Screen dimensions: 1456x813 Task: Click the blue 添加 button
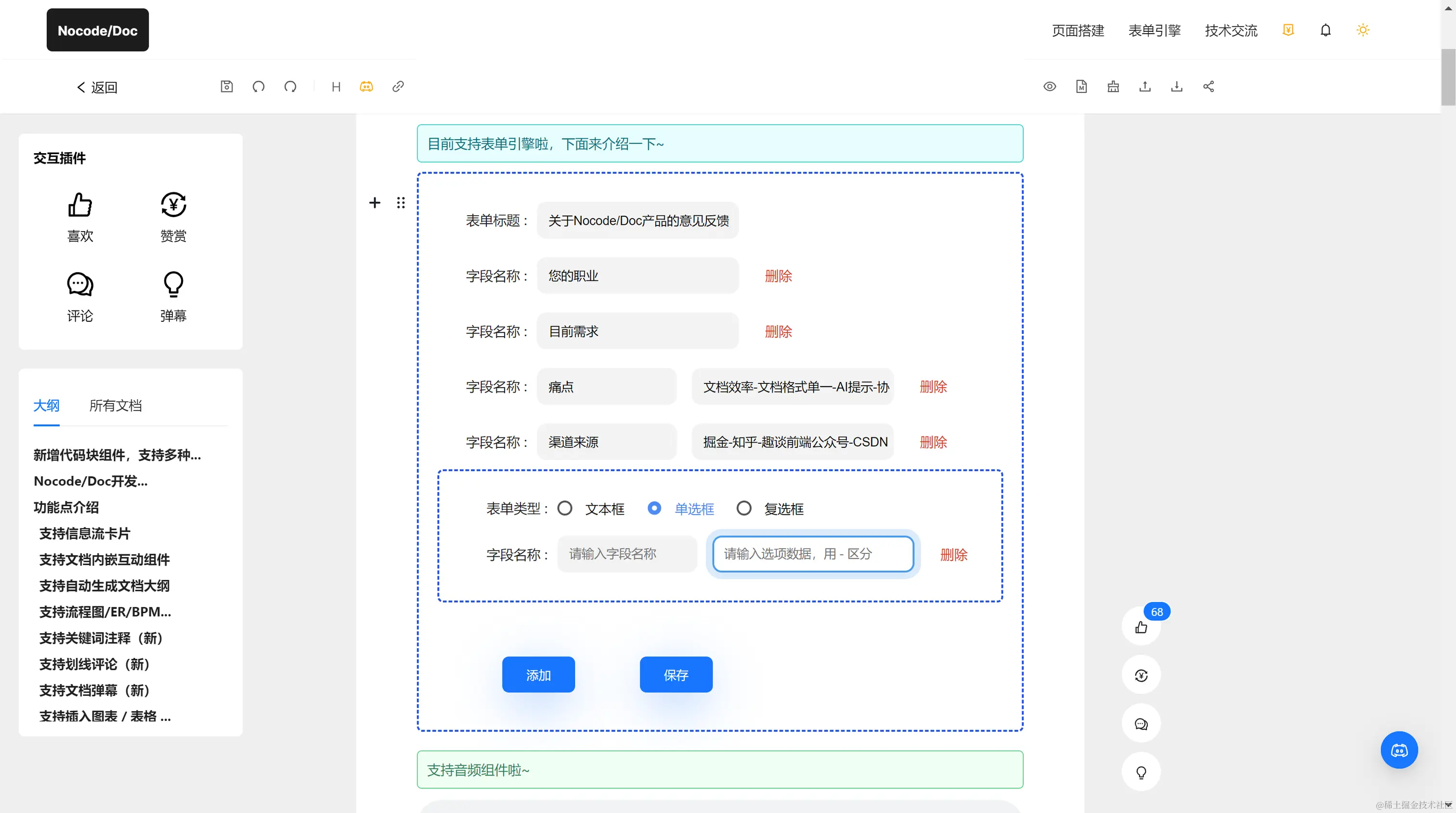[538, 674]
